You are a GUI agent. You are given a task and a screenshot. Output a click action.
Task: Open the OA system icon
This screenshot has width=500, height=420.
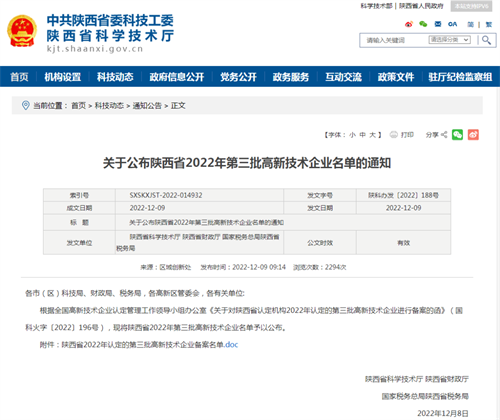[452, 24]
